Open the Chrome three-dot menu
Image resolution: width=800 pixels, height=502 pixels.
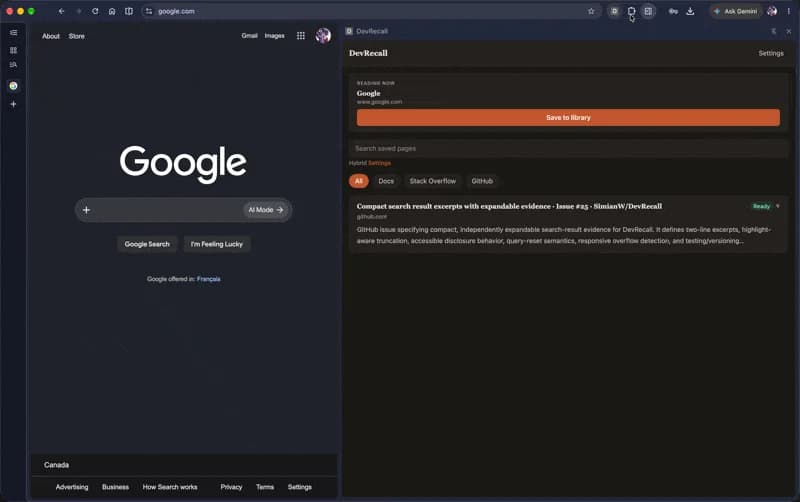pyautogui.click(x=788, y=11)
